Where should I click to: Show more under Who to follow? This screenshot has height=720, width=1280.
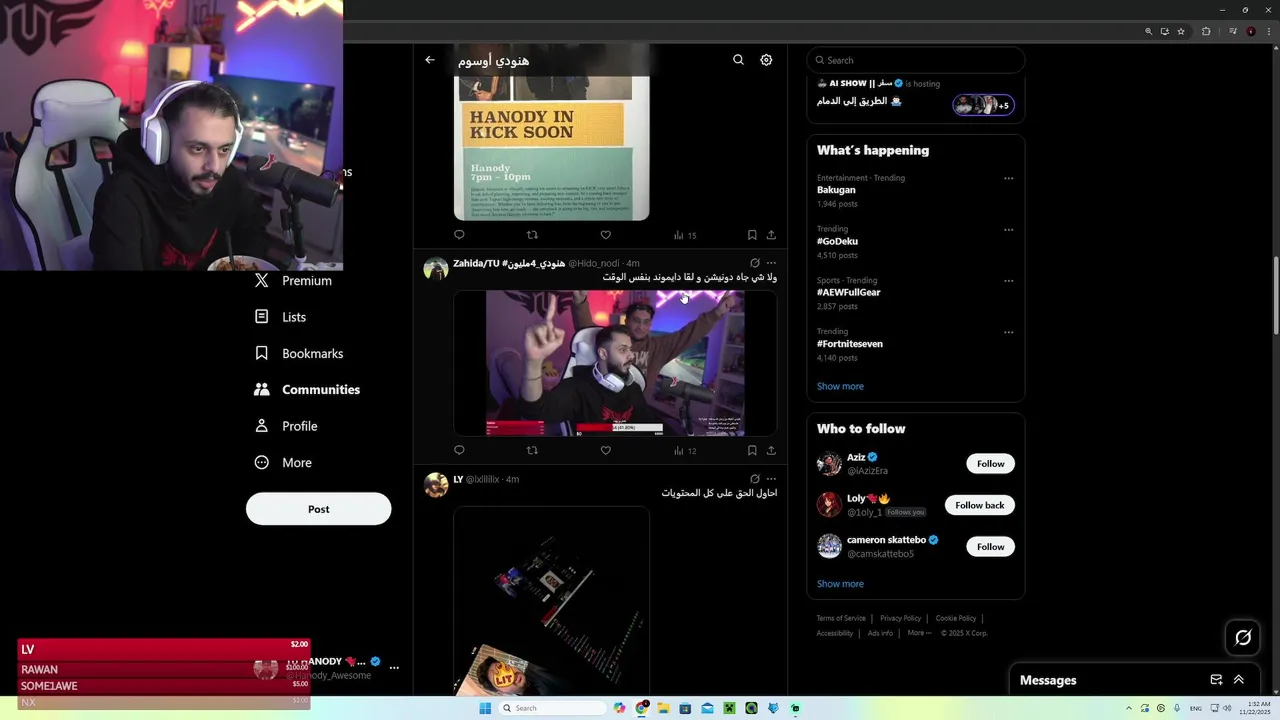(x=840, y=584)
